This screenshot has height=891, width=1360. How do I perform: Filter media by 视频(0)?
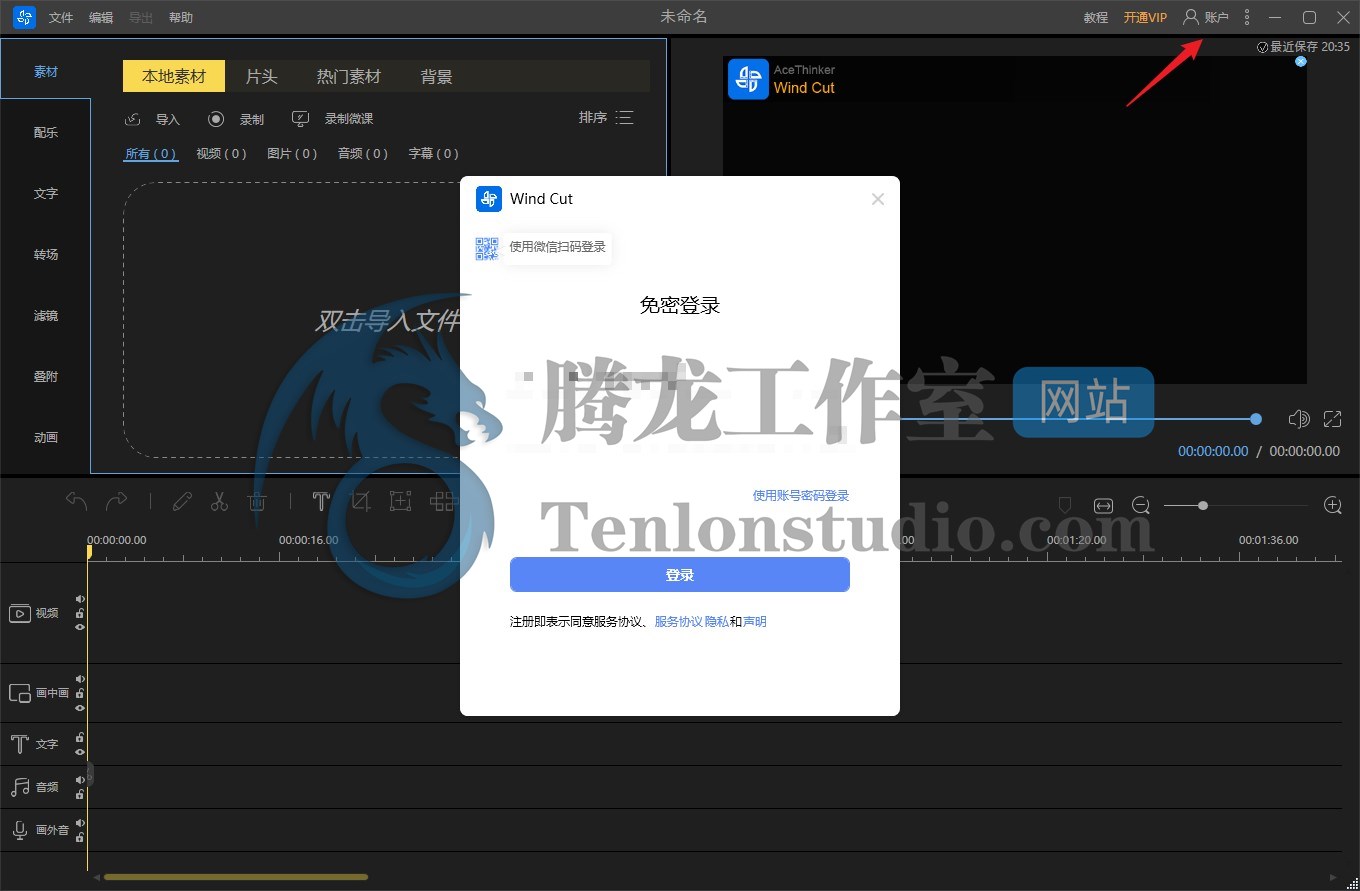pos(222,154)
